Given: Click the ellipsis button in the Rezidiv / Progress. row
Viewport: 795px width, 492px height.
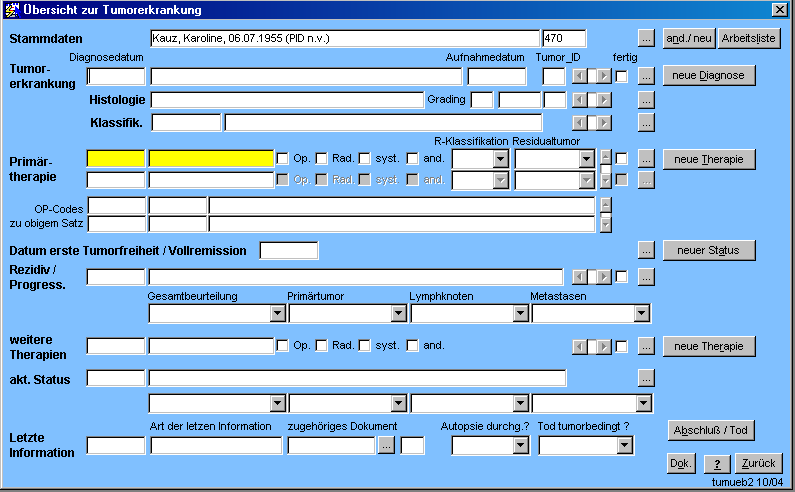Looking at the screenshot, I should [x=646, y=276].
